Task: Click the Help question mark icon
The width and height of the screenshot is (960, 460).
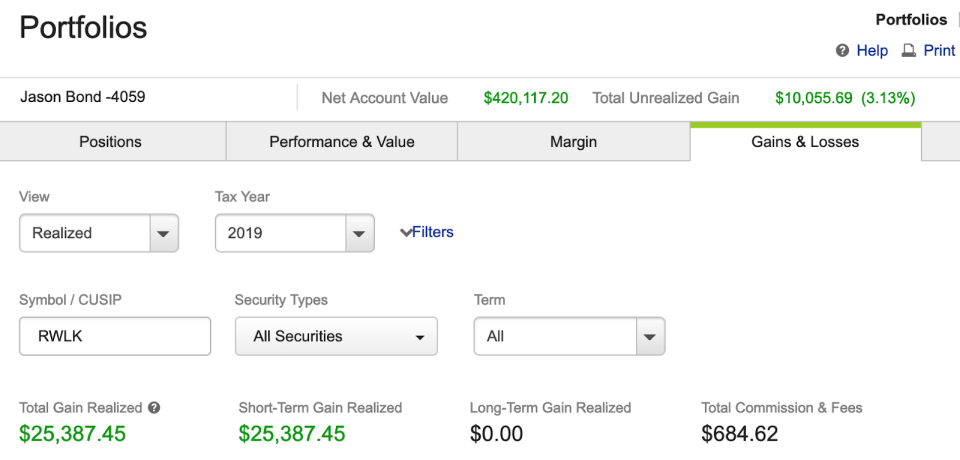Action: click(x=842, y=50)
